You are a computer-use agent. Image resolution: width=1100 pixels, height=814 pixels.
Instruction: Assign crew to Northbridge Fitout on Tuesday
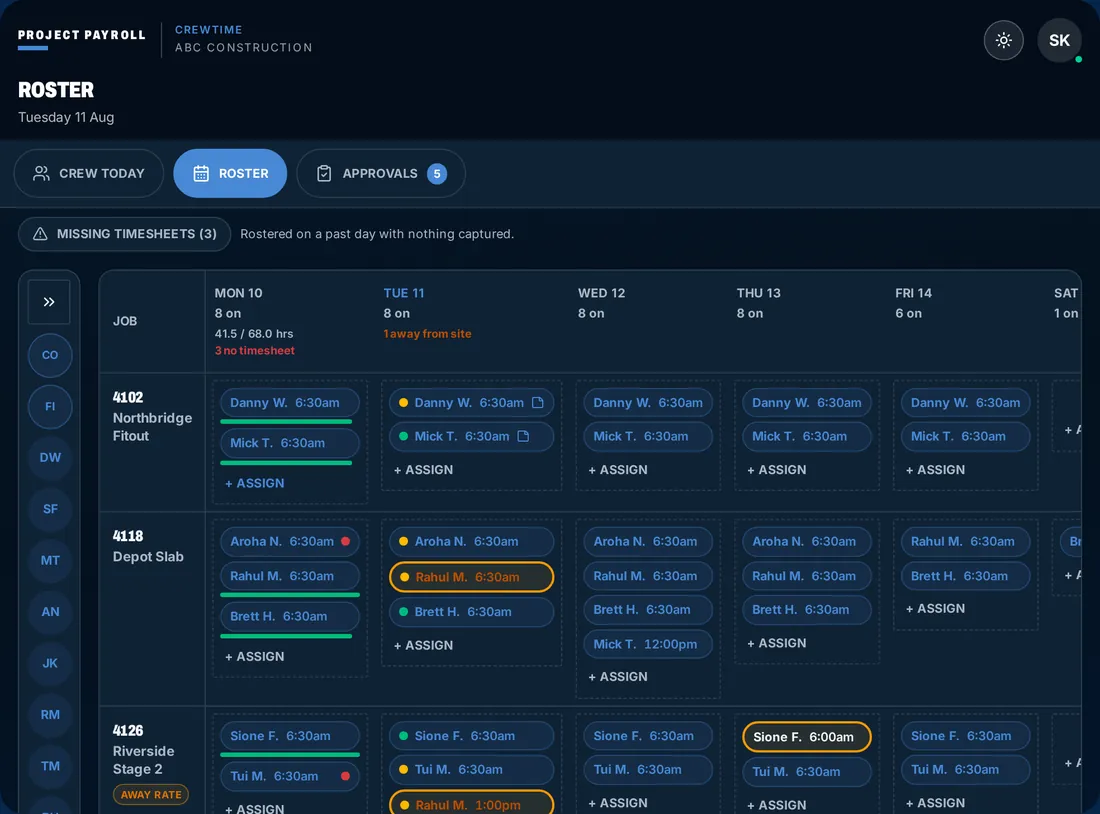pos(423,469)
